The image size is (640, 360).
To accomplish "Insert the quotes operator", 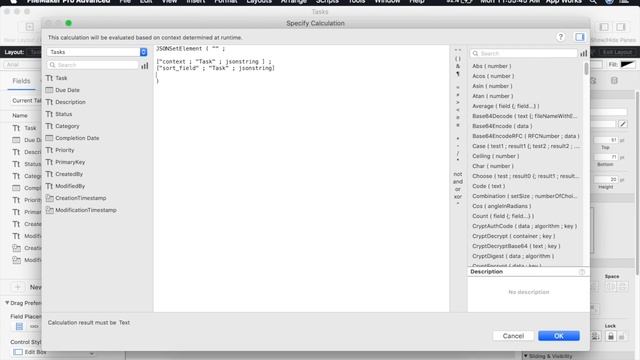I will (x=458, y=50).
